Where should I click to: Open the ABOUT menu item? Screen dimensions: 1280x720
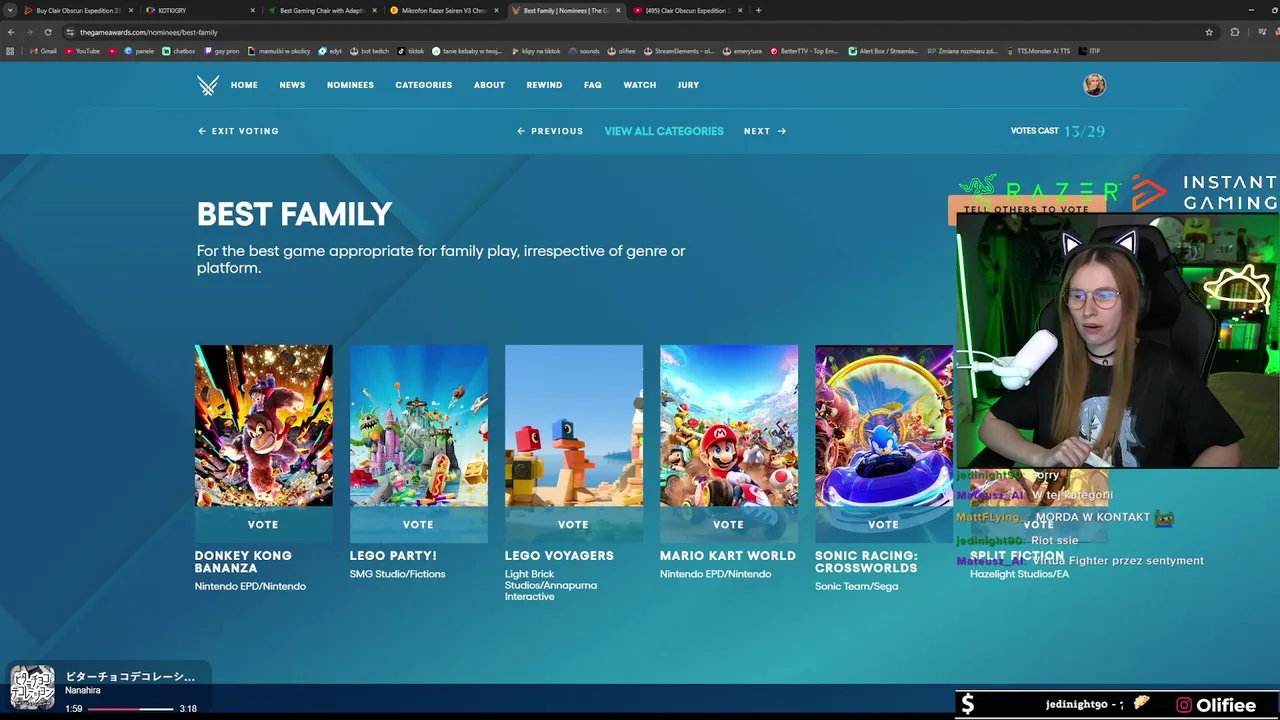click(489, 85)
